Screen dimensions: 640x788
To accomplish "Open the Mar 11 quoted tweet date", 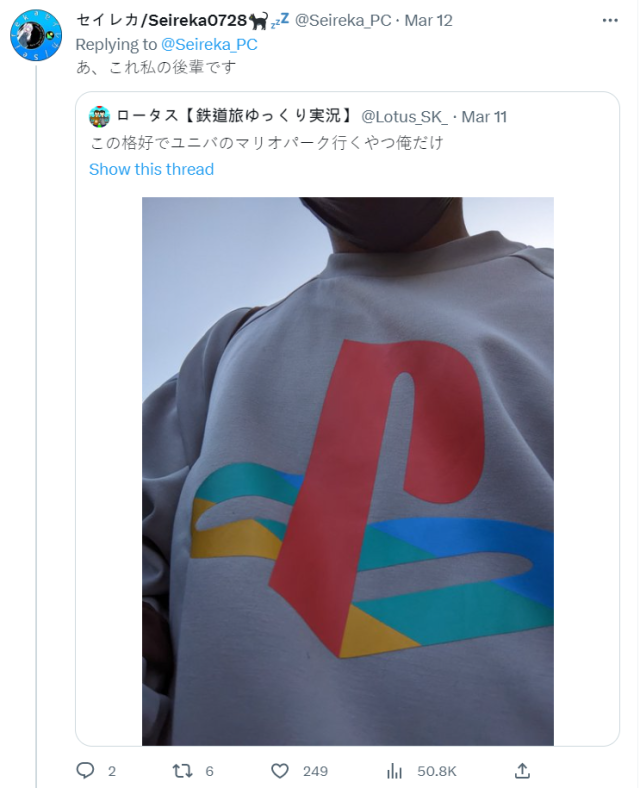I will click(484, 117).
